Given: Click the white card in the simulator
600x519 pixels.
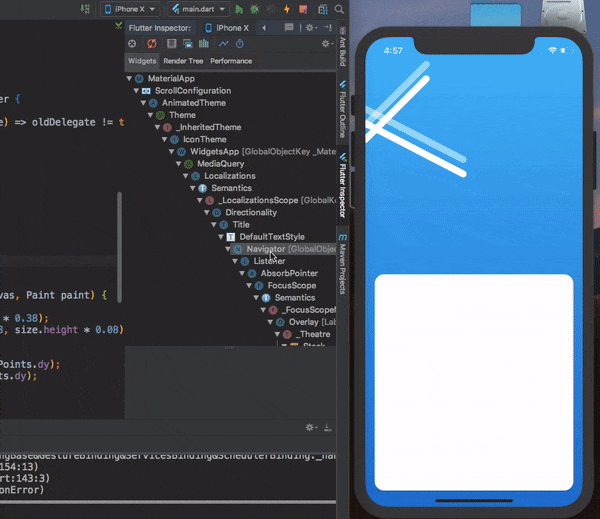Looking at the screenshot, I should coord(473,380).
